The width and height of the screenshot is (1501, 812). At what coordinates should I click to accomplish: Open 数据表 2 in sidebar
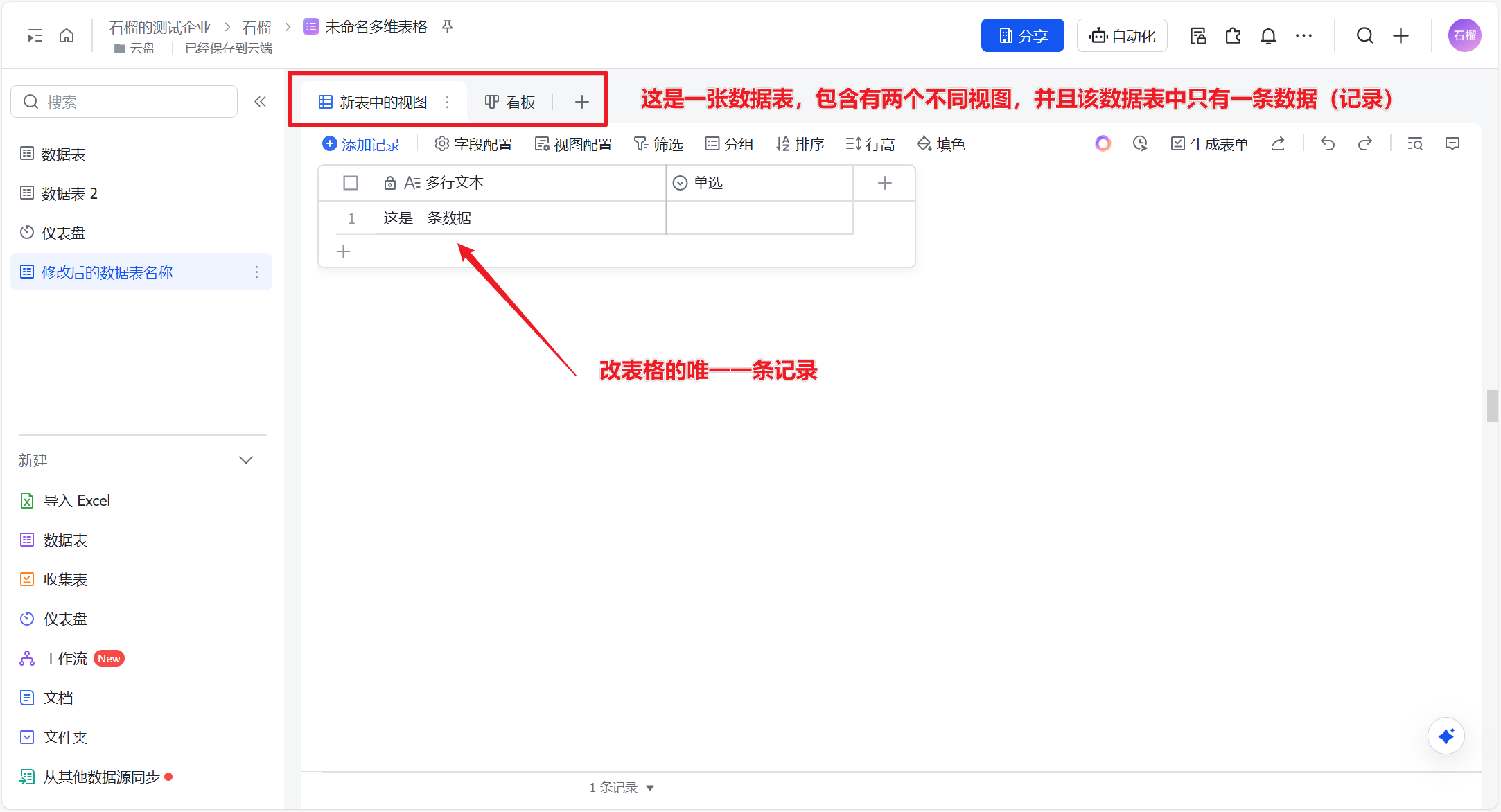point(69,193)
